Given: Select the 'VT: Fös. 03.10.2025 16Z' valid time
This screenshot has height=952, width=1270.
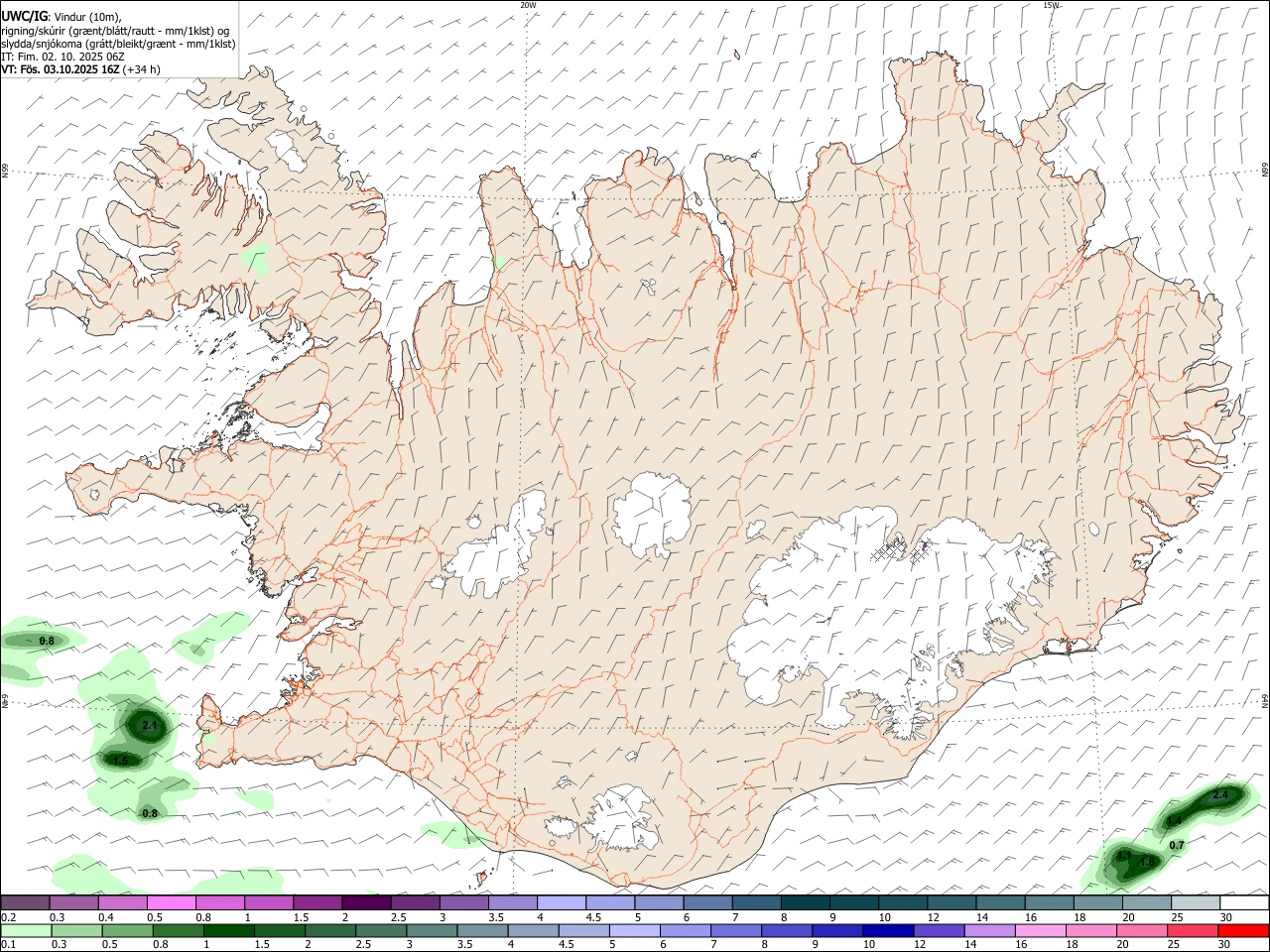Looking at the screenshot, I should tap(61, 69).
